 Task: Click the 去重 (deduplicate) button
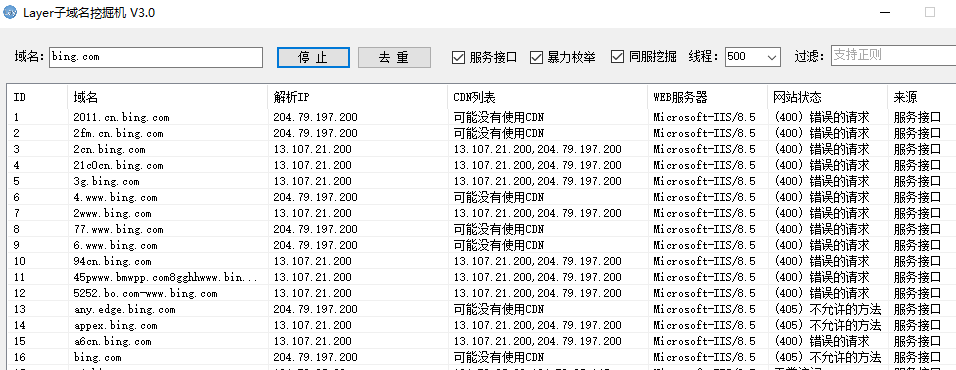coord(394,57)
